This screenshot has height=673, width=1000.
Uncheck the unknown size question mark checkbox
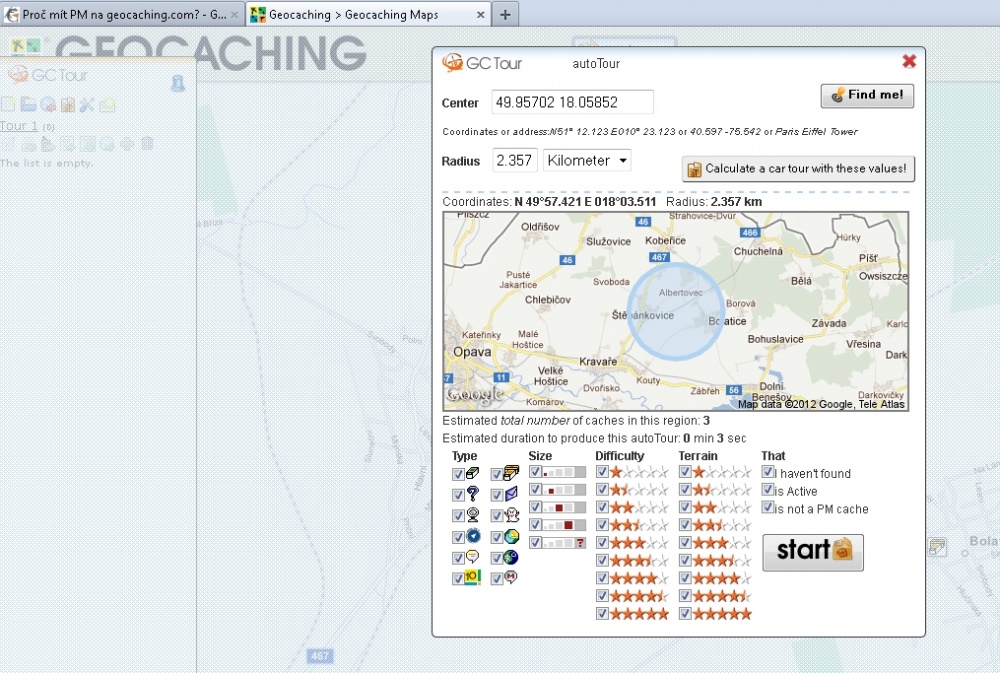(536, 542)
